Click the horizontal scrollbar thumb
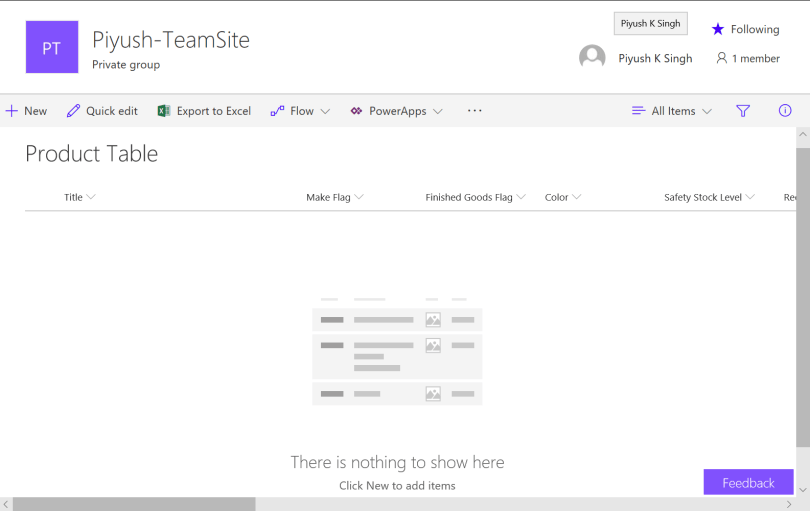 (x=134, y=504)
